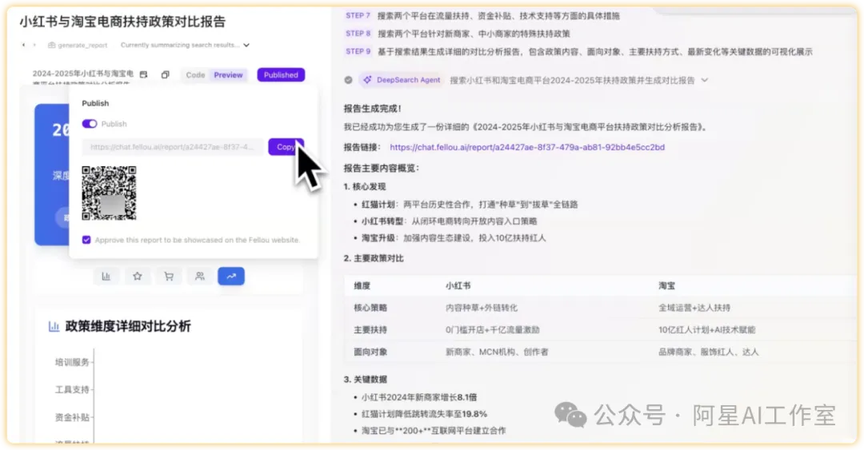864x450 pixels.
Task: Click the heading 2. 主要政策对比
Action: coord(374,258)
